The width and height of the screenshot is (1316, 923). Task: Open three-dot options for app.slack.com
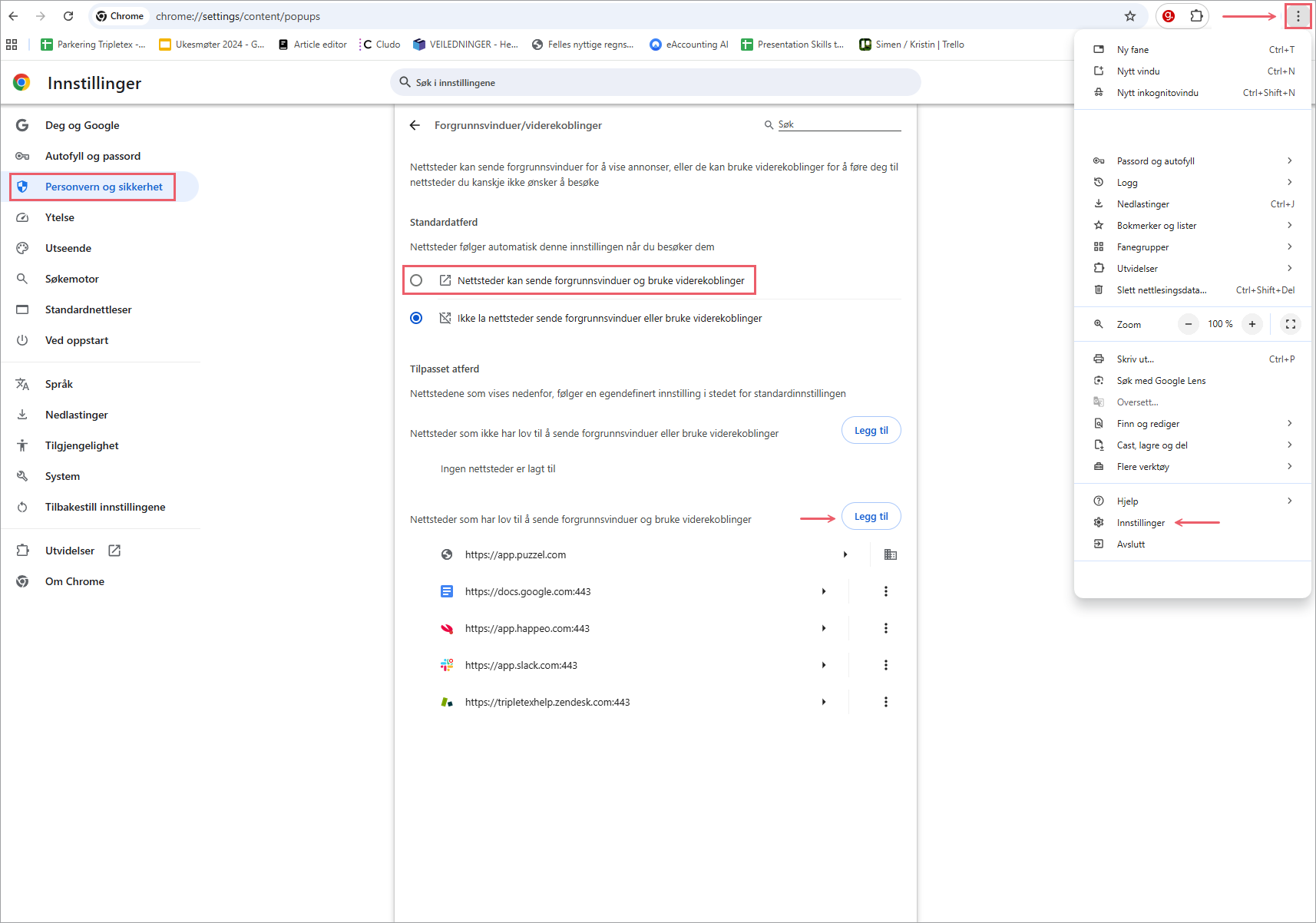[x=885, y=665]
